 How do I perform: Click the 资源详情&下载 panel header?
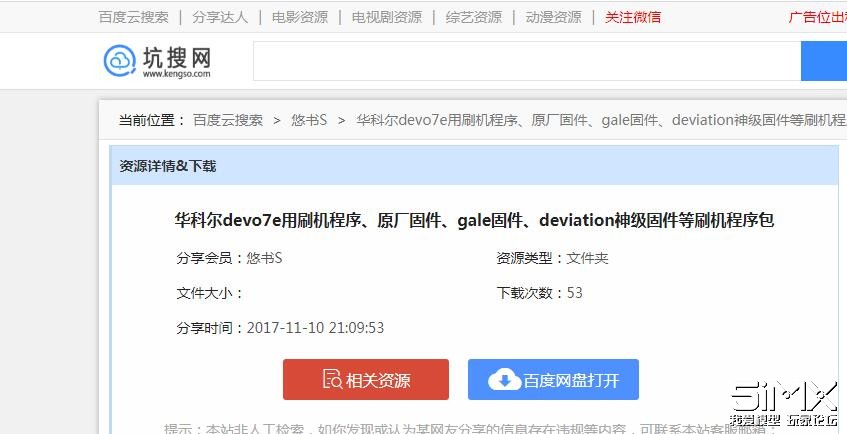coord(474,166)
